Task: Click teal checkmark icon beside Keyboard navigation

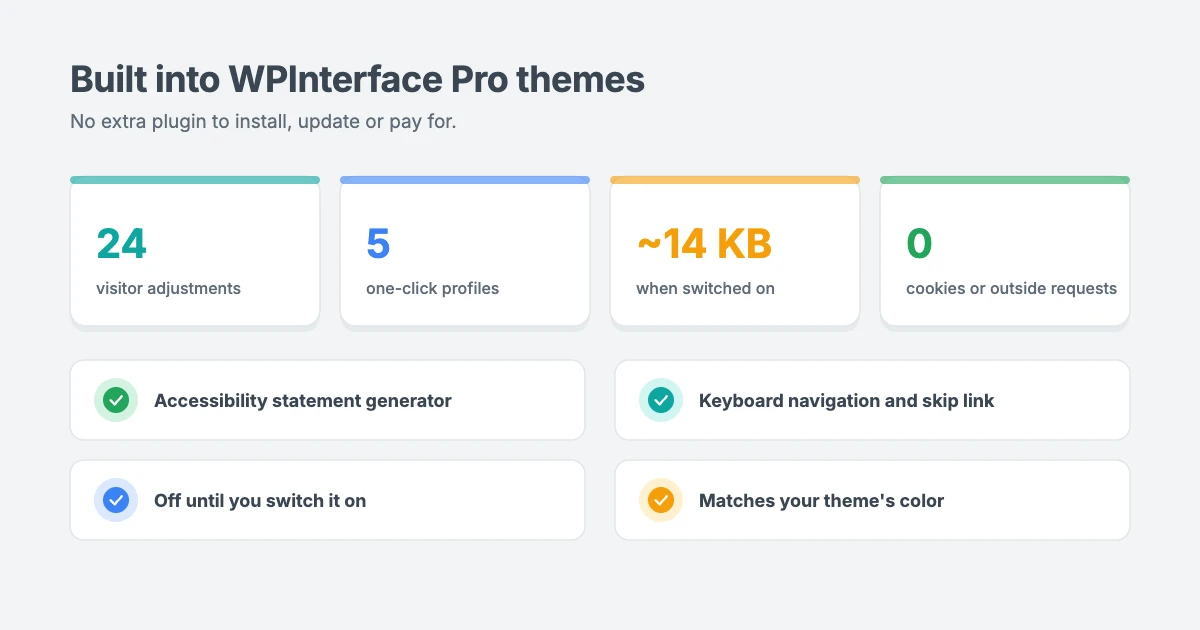Action: pos(661,400)
